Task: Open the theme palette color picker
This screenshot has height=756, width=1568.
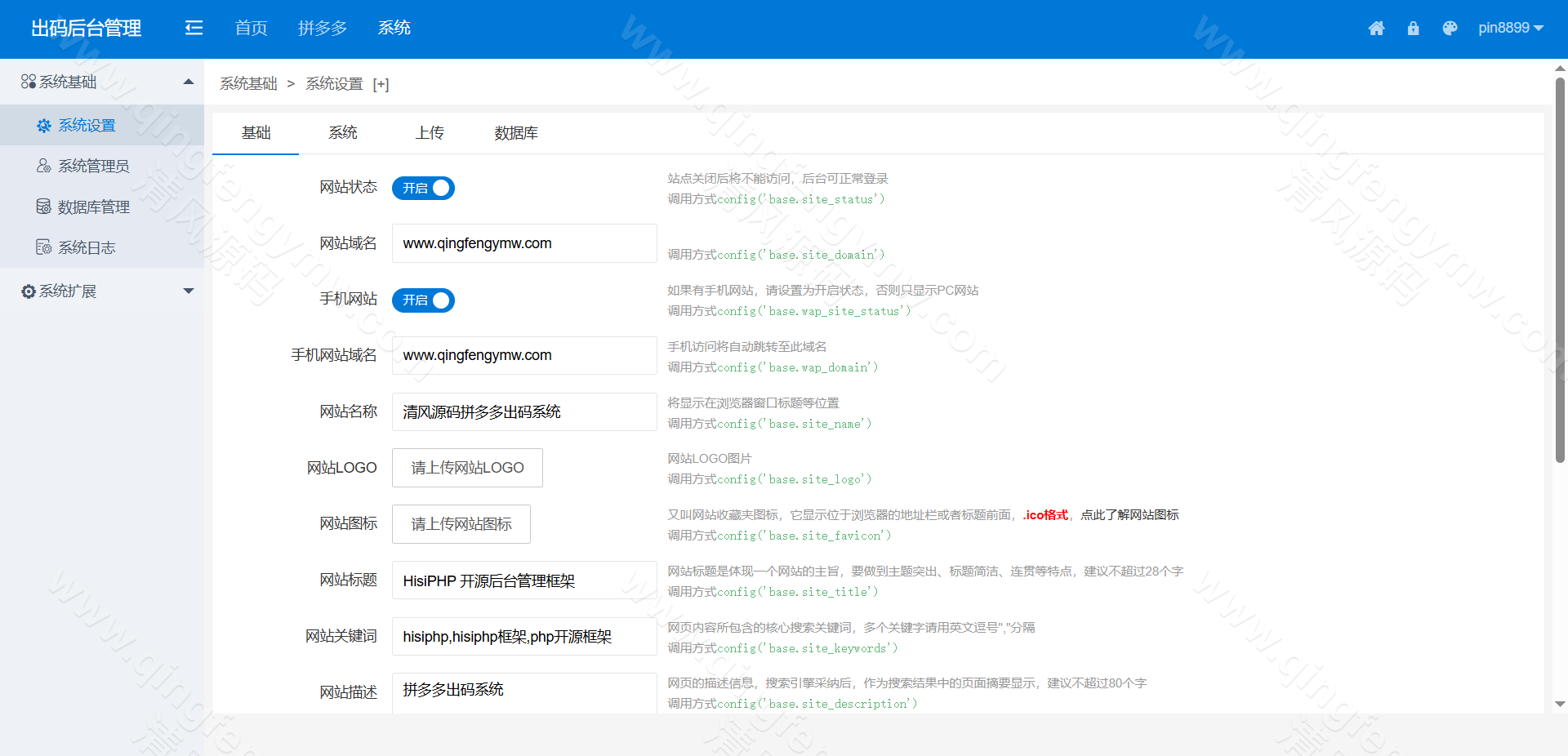Action: tap(1450, 28)
